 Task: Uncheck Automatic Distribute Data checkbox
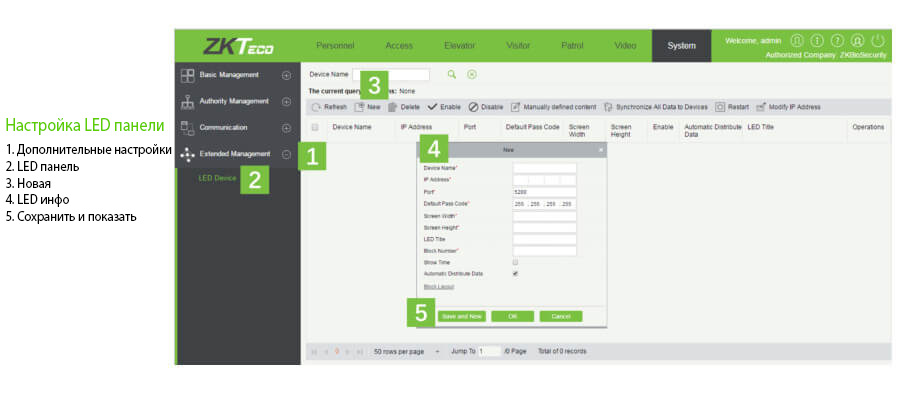pyautogui.click(x=515, y=273)
